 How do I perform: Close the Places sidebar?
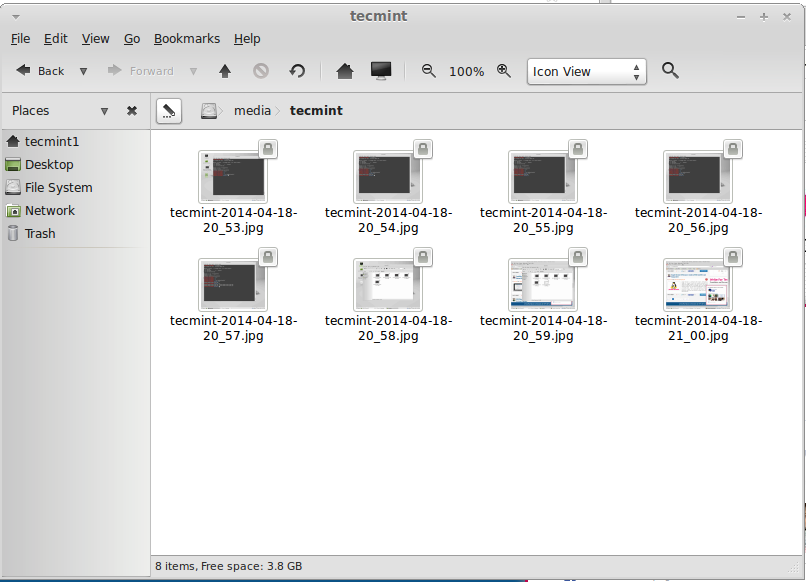132,111
